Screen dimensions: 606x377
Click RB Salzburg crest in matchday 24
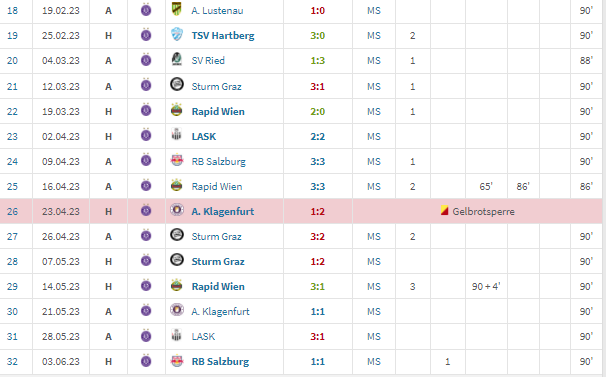tap(177, 160)
